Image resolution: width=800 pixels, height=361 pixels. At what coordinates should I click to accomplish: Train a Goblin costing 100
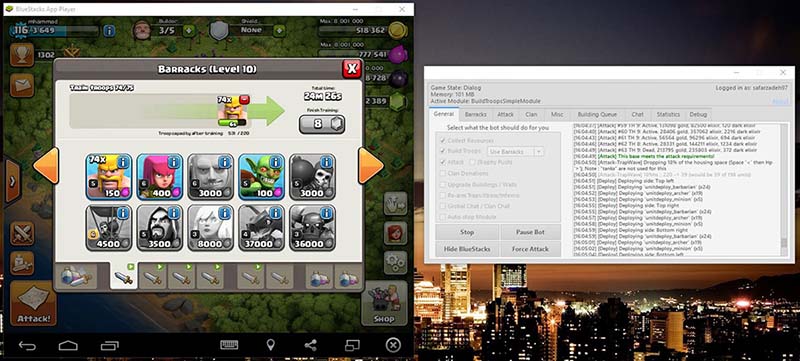click(x=262, y=176)
